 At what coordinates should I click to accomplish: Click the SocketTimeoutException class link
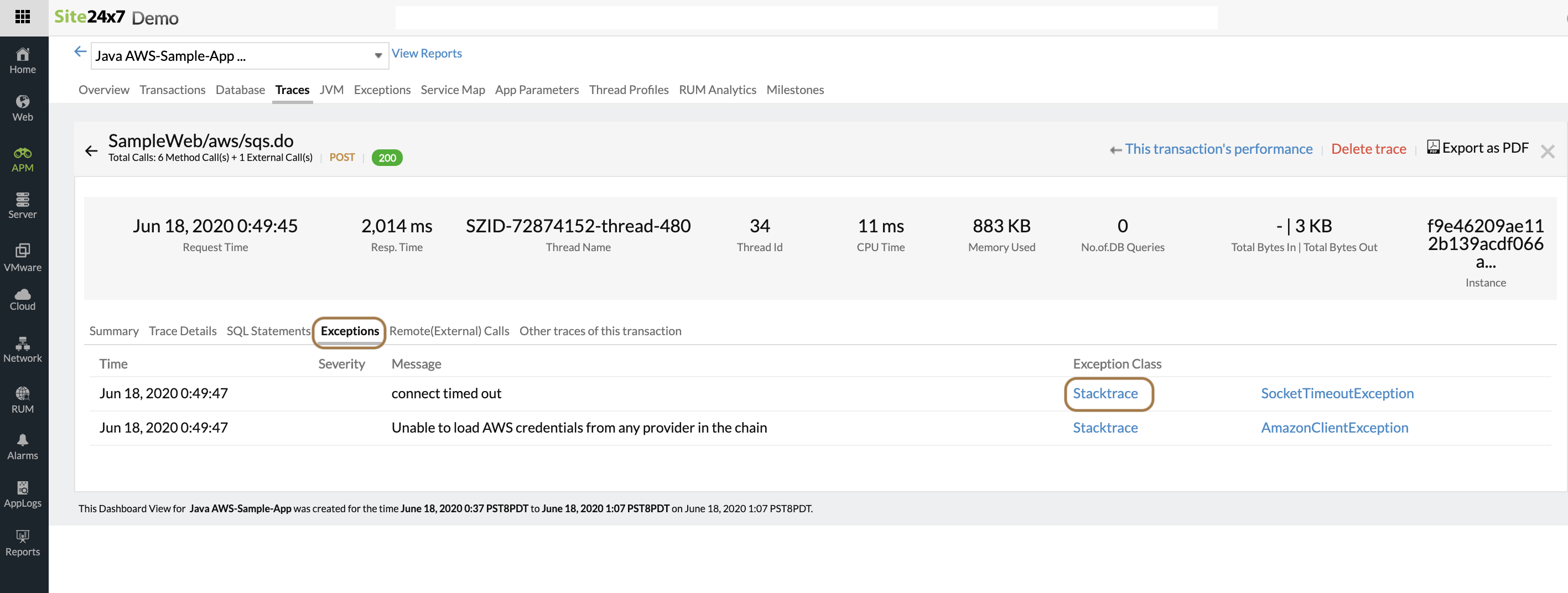coord(1337,393)
